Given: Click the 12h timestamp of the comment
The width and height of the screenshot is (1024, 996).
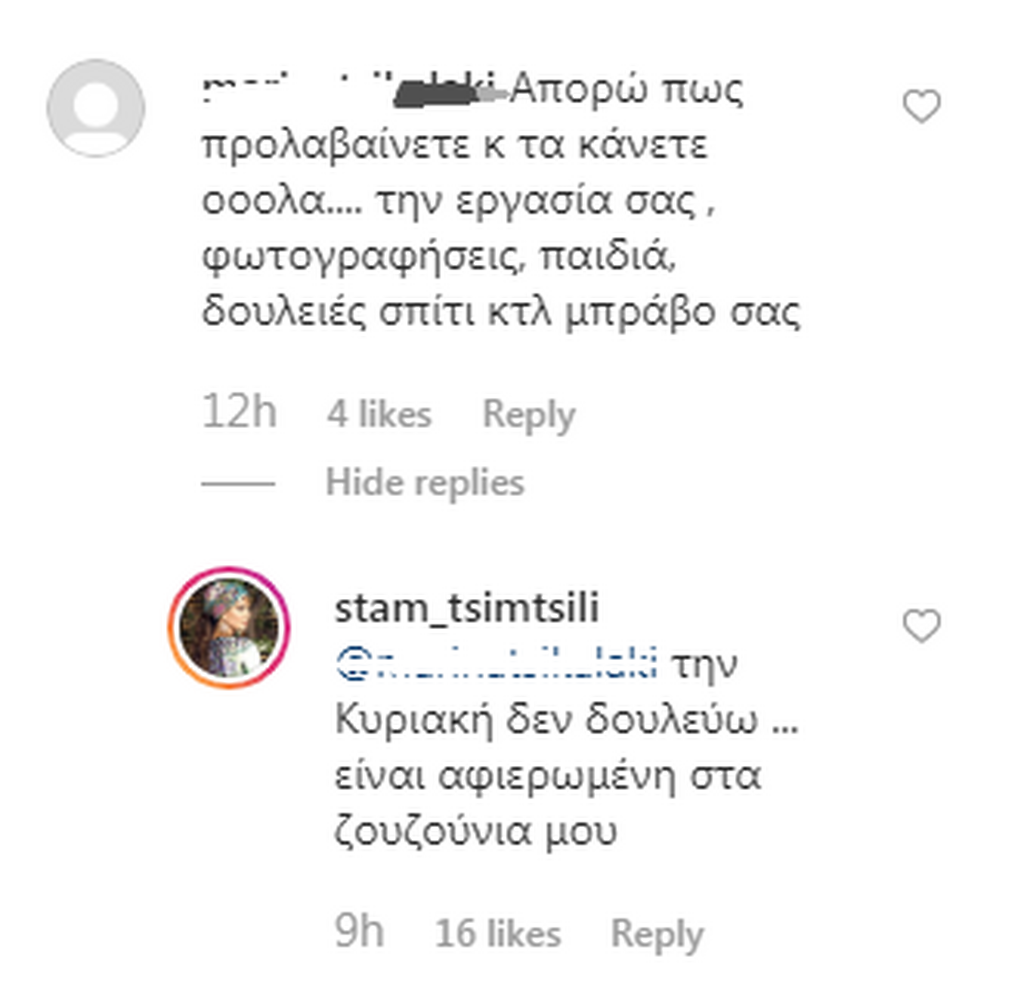Looking at the screenshot, I should pos(239,413).
